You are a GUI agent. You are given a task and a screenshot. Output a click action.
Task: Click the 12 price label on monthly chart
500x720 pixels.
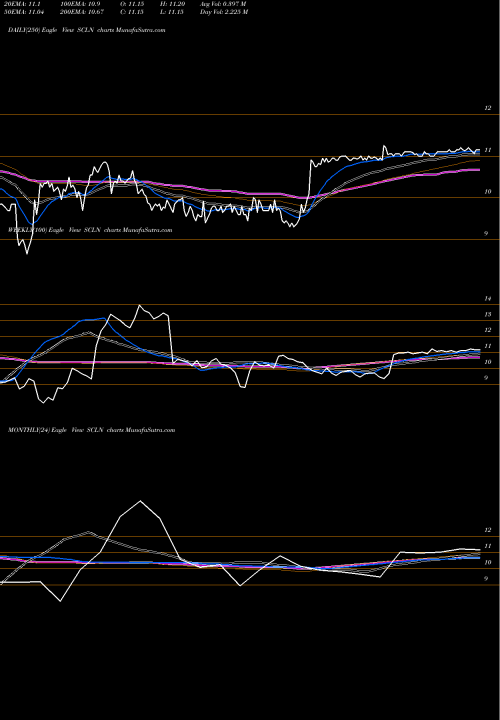coord(488,530)
